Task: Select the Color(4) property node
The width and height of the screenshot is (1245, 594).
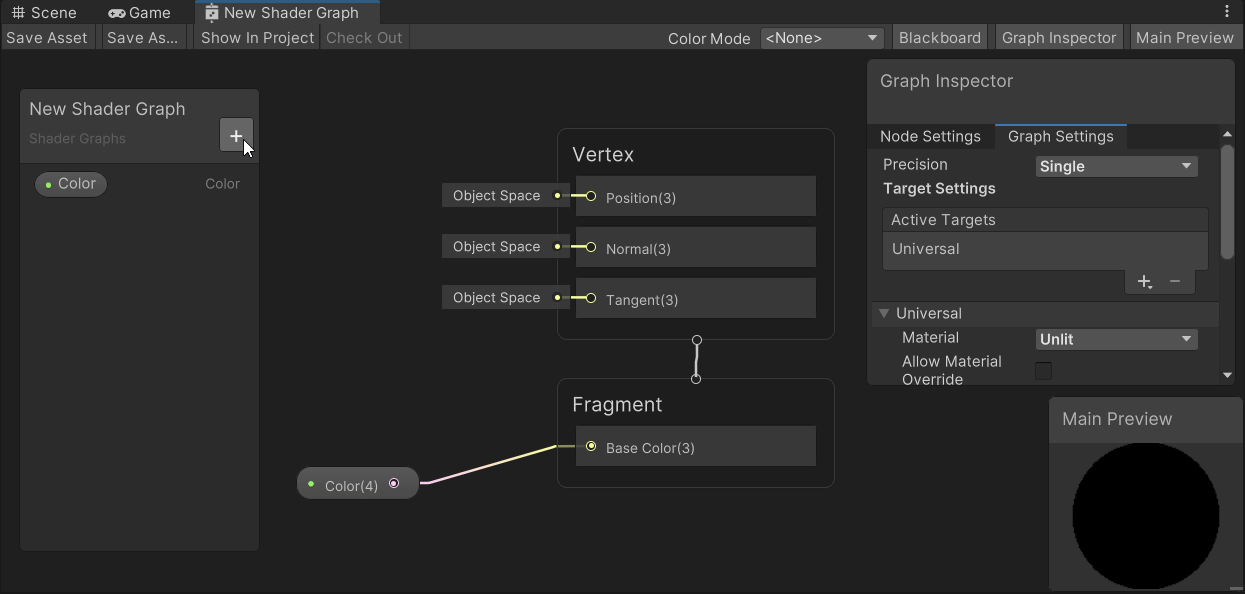Action: [357, 484]
